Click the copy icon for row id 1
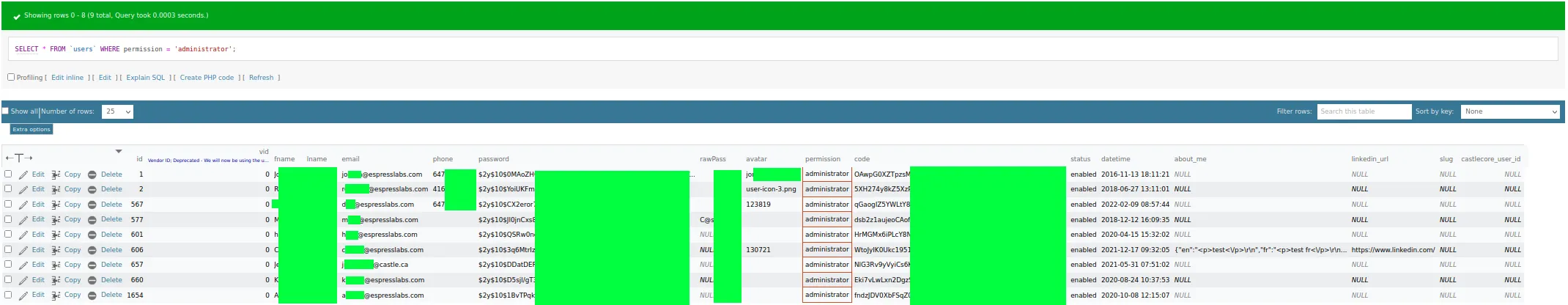The width and height of the screenshot is (1568, 305). pos(56,174)
